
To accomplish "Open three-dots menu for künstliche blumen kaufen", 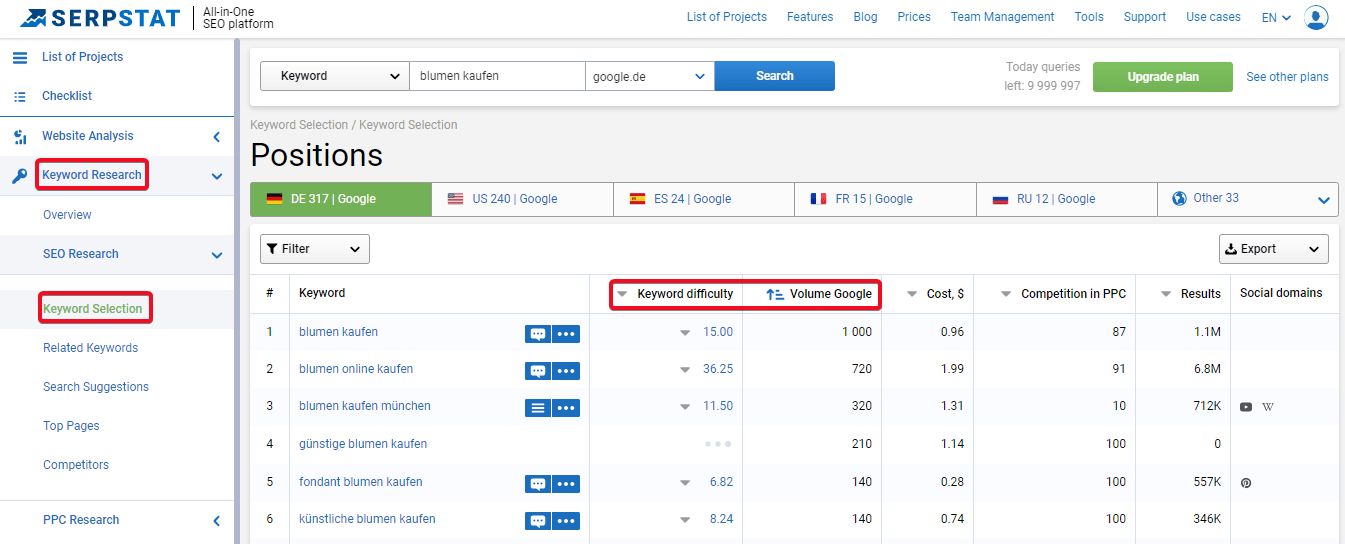I will pos(566,520).
